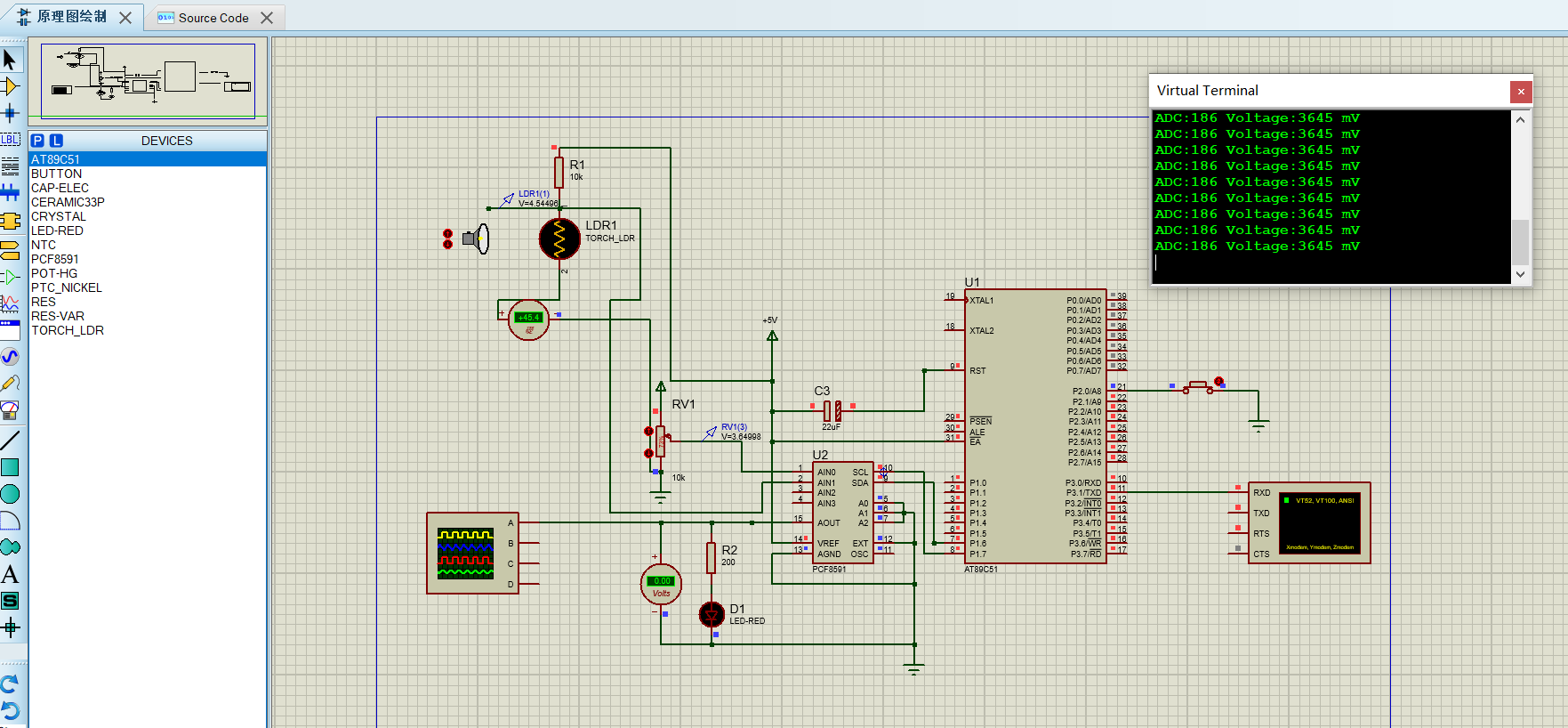
Task: Select the Junction Dot tool
Action: tap(10, 113)
